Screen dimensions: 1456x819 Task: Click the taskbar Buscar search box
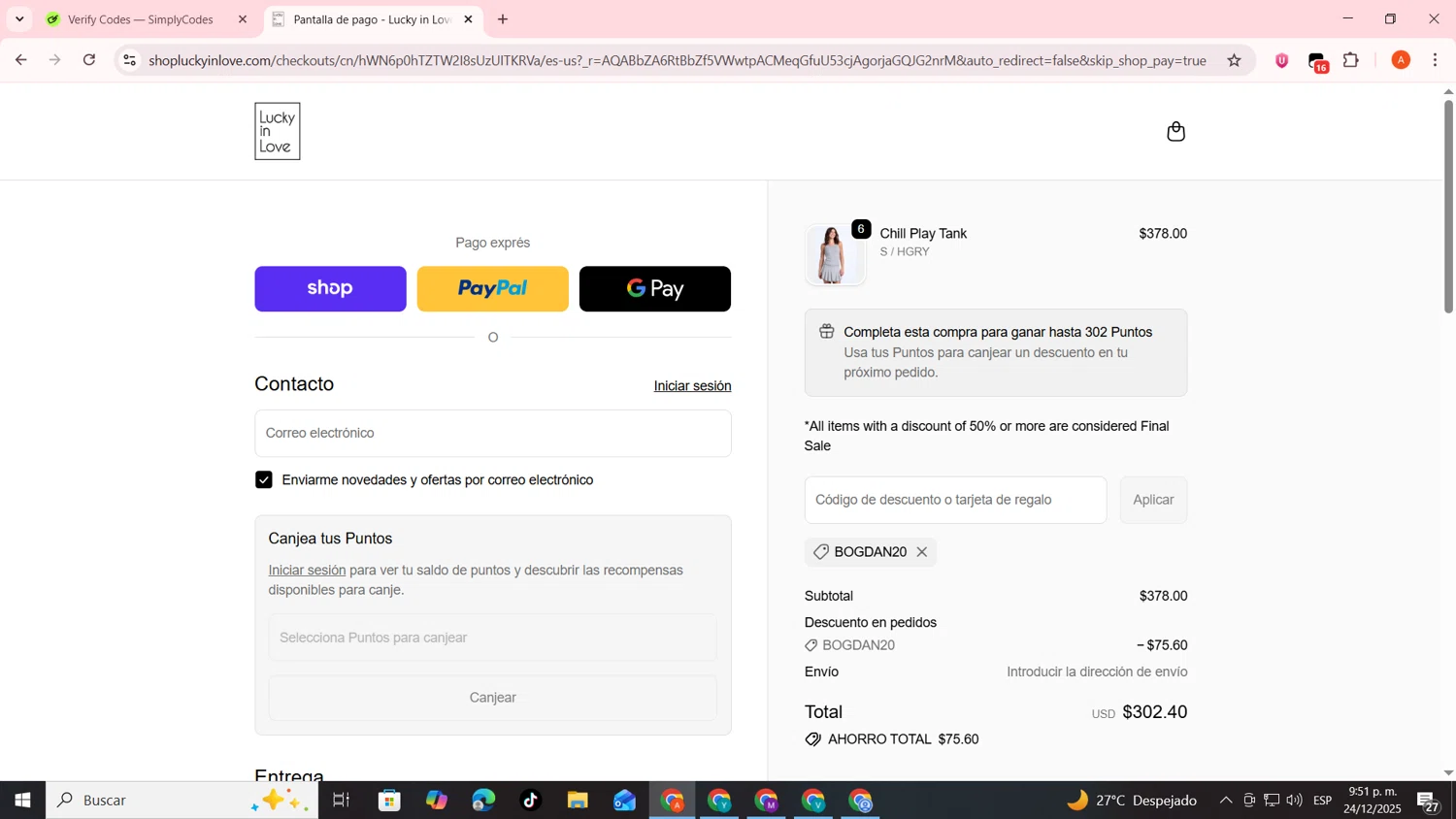coord(182,801)
